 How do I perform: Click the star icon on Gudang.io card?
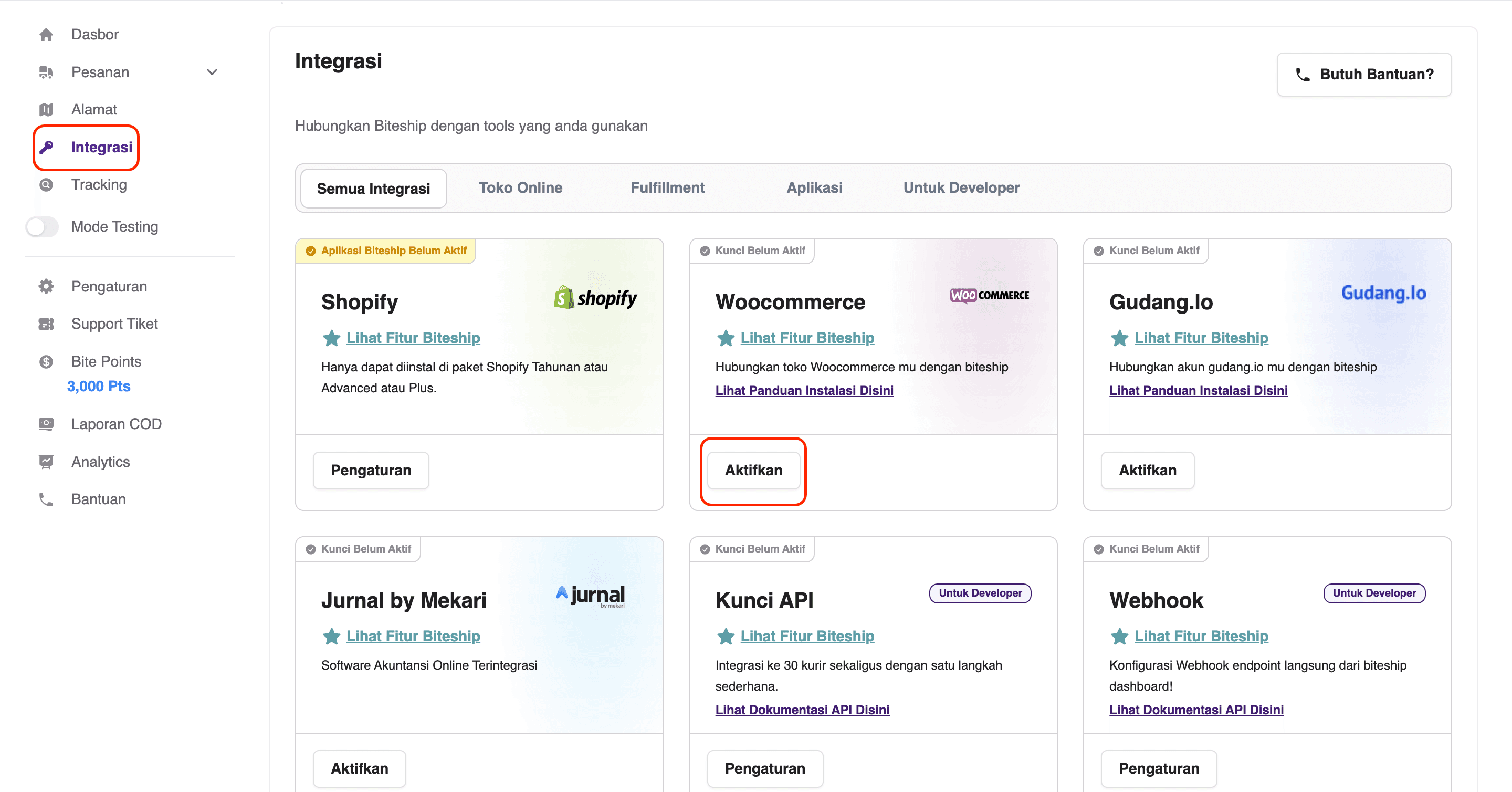(1119, 338)
